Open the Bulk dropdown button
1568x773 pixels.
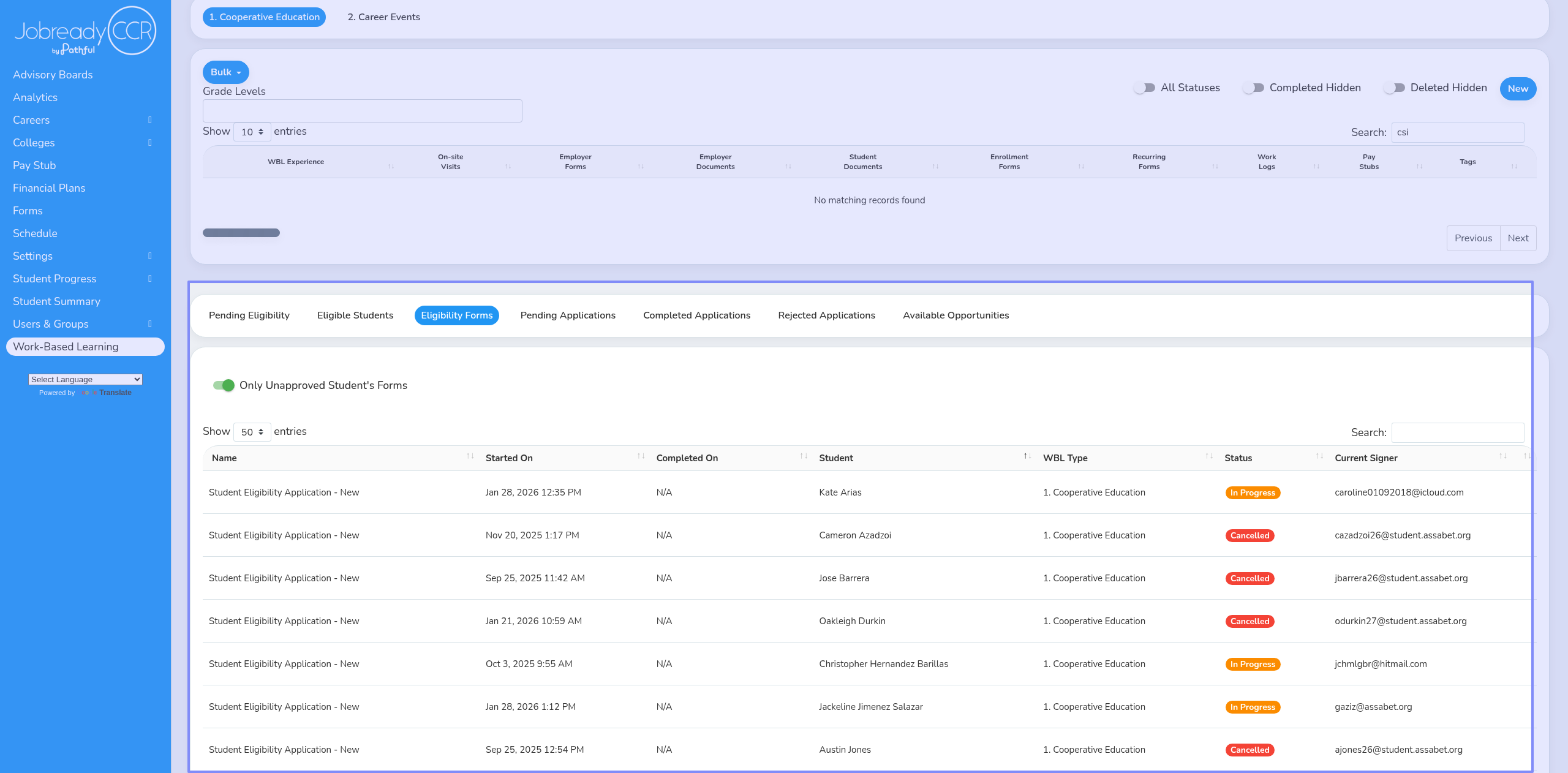(225, 72)
